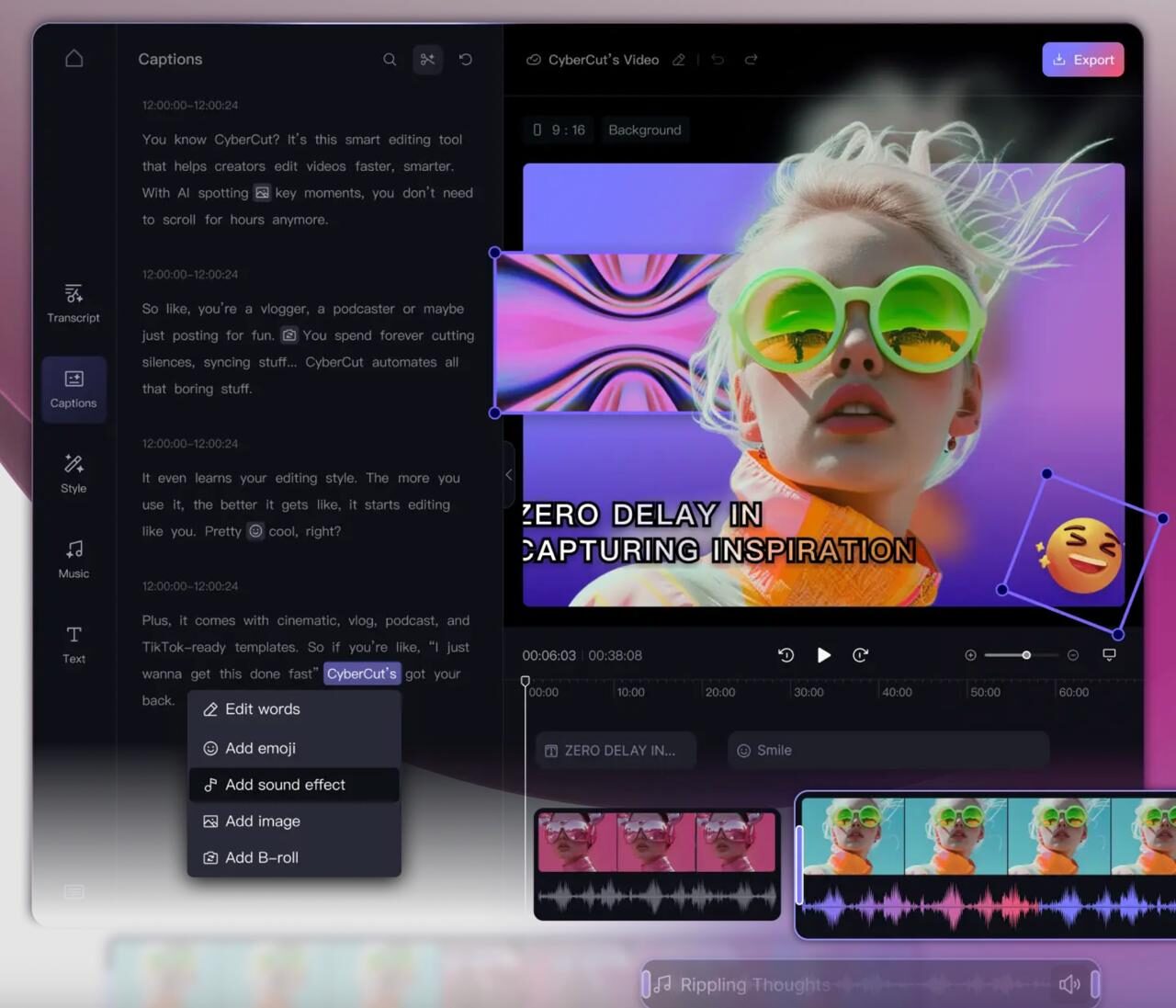1176x1008 pixels.
Task: Choose Add emoji from the context menu
Action: (260, 748)
